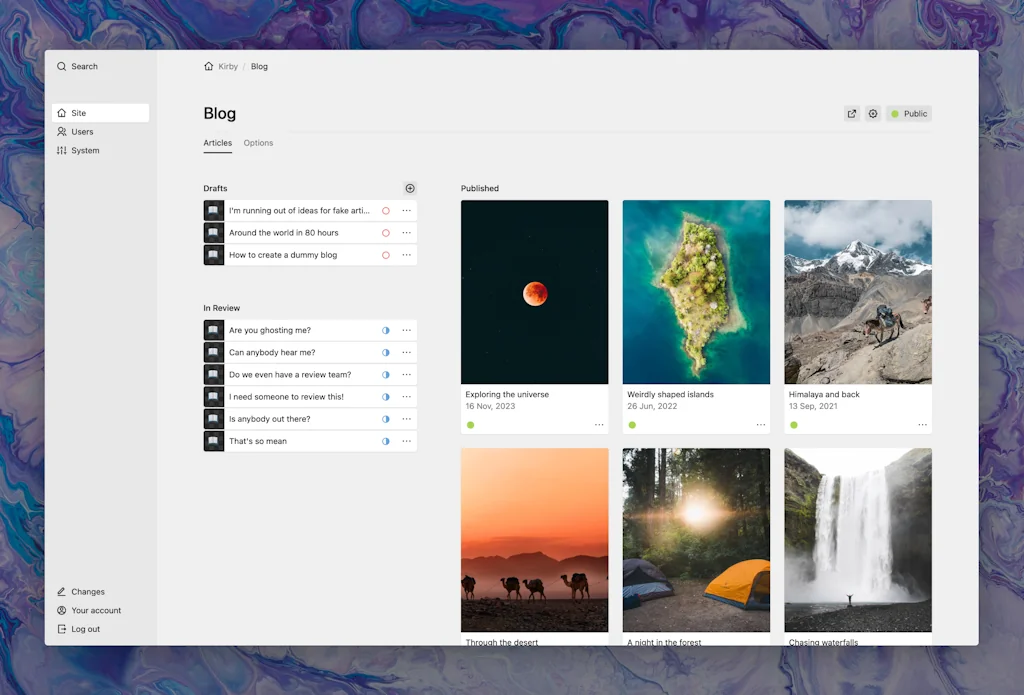The image size is (1024, 695).
Task: Click green status dot on Weirdly shaped islands
Action: (x=632, y=425)
